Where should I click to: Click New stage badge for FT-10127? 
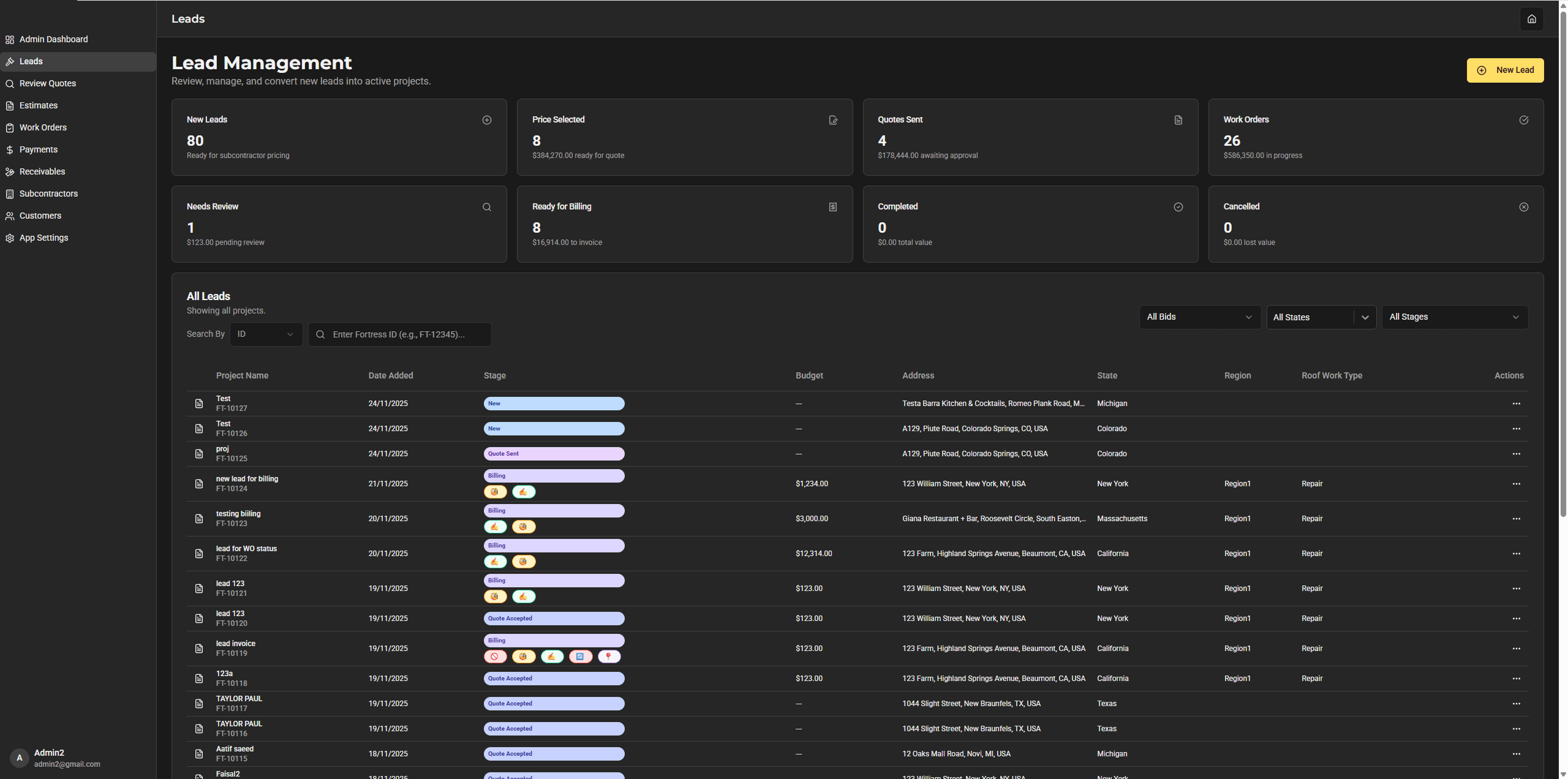click(554, 404)
